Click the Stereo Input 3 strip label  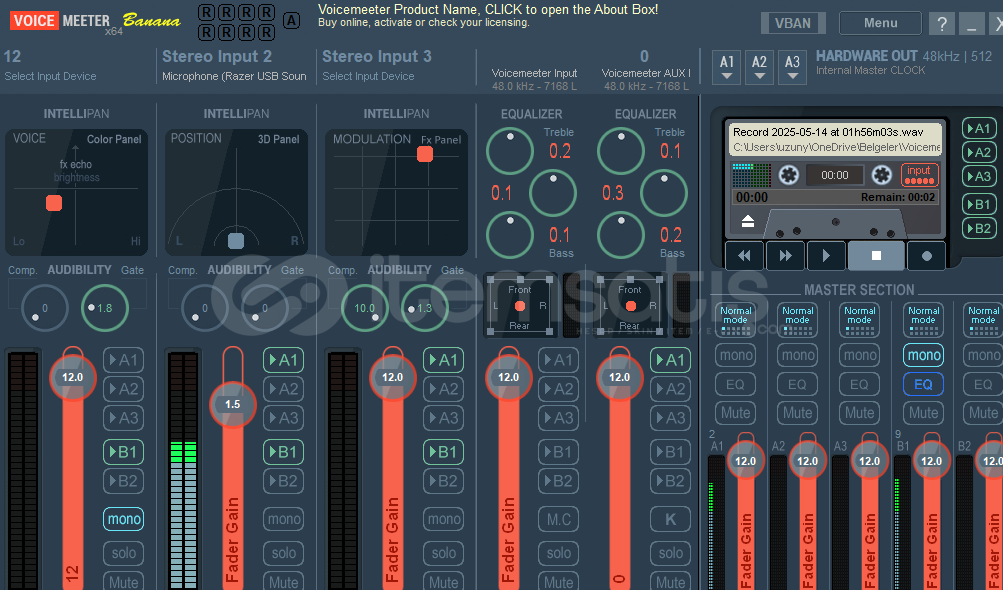coord(377,56)
